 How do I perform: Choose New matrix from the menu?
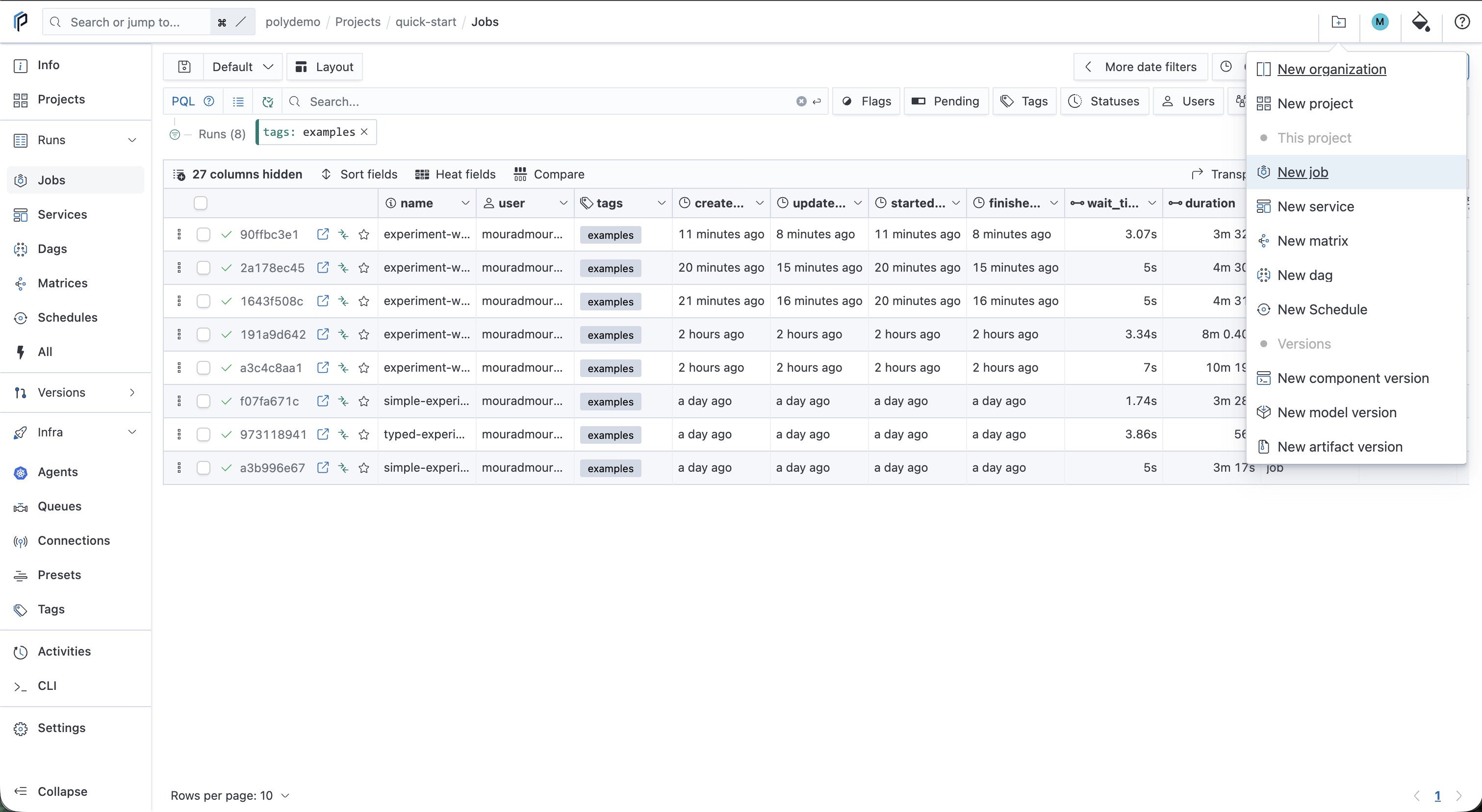tap(1356, 241)
